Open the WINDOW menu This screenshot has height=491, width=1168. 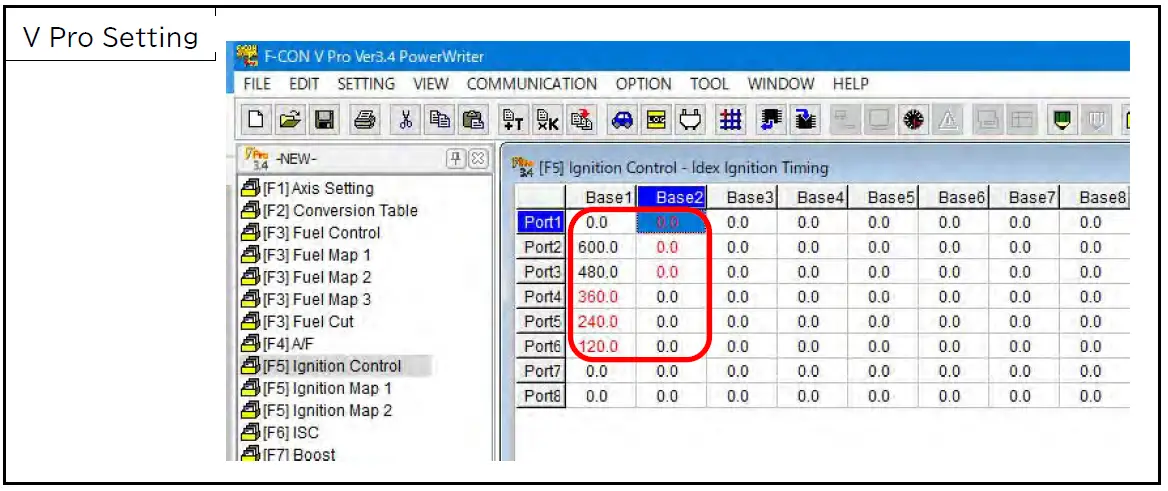781,84
